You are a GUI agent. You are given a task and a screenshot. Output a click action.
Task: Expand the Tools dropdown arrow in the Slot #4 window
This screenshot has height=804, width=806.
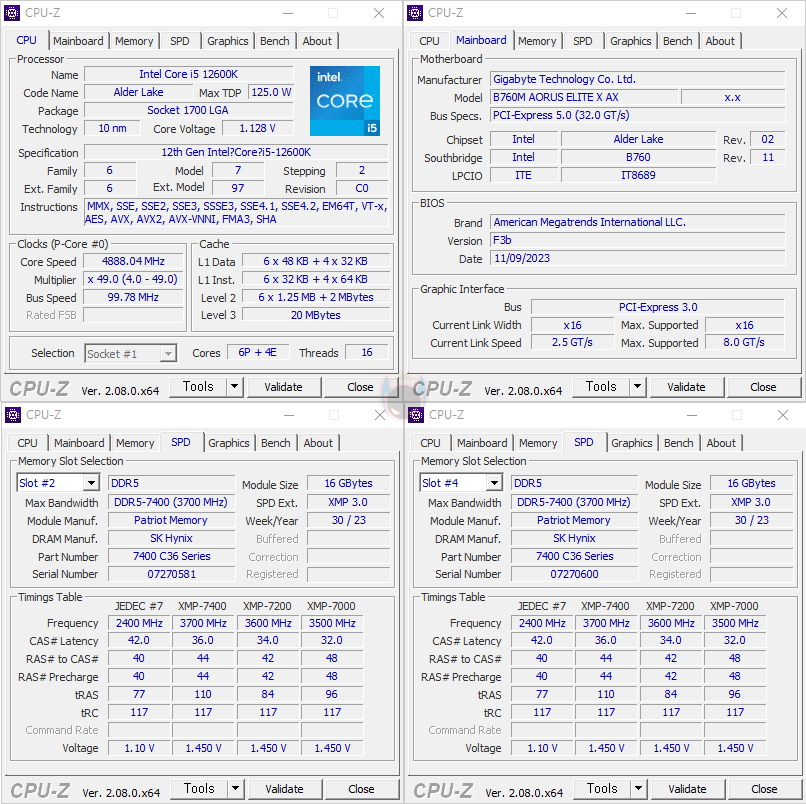638,789
